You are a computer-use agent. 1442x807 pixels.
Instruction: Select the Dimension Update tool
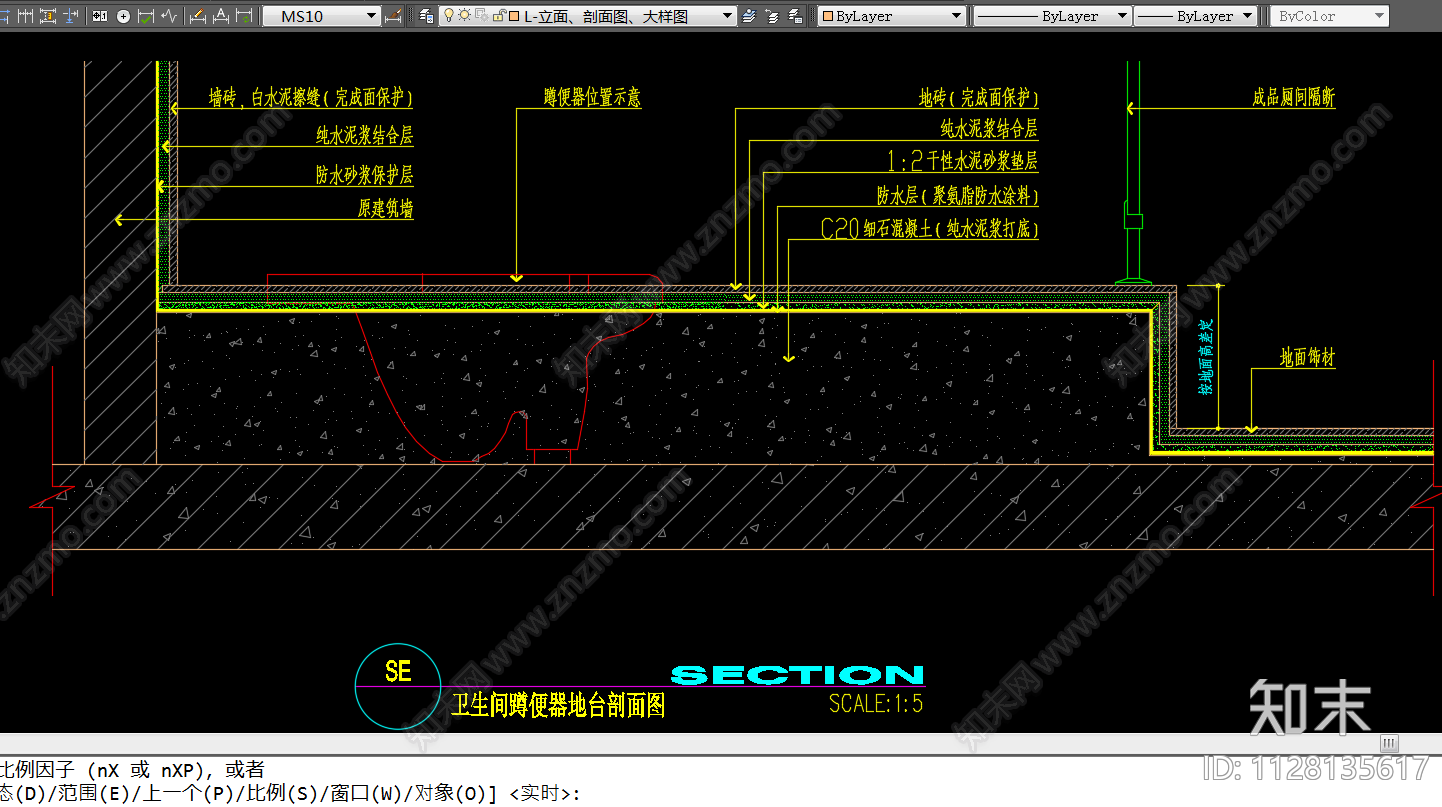(244, 16)
